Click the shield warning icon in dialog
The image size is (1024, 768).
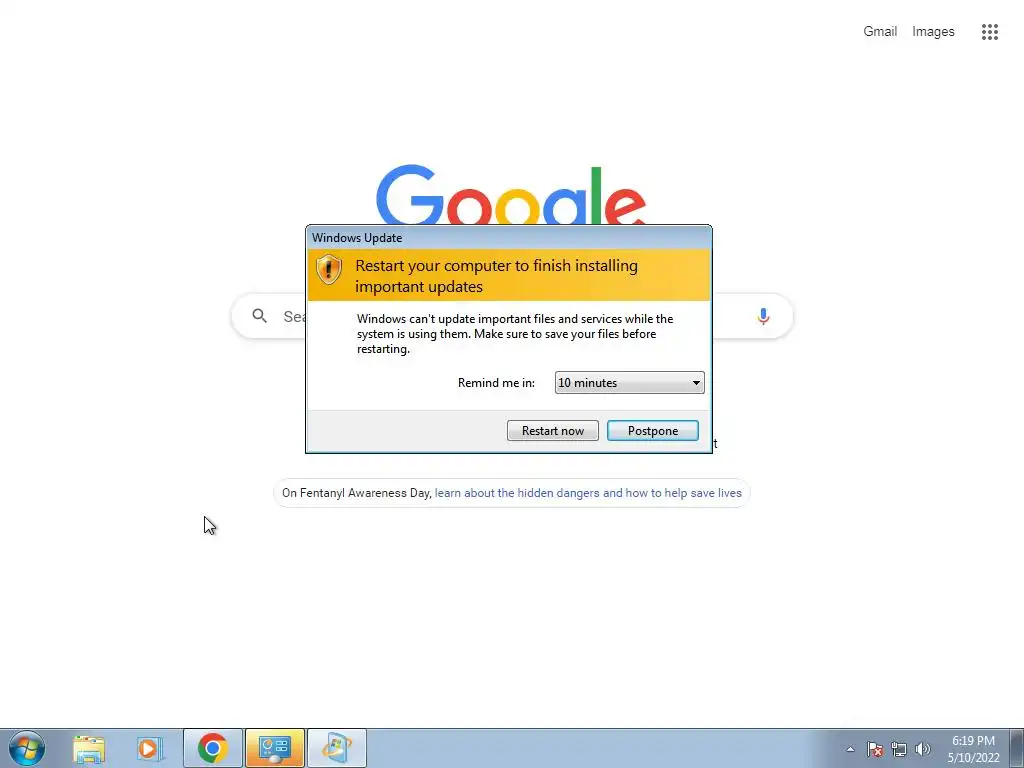(328, 269)
